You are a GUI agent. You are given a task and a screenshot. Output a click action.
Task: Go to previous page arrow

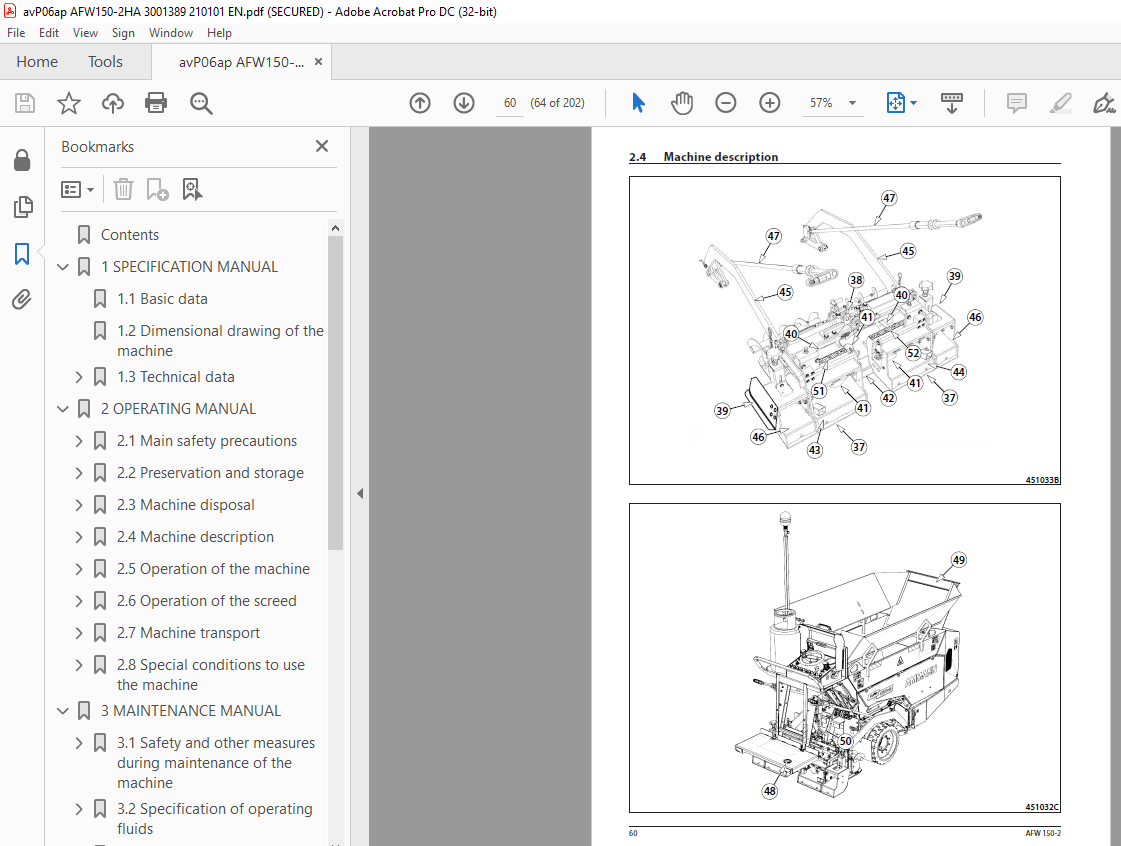coord(420,103)
